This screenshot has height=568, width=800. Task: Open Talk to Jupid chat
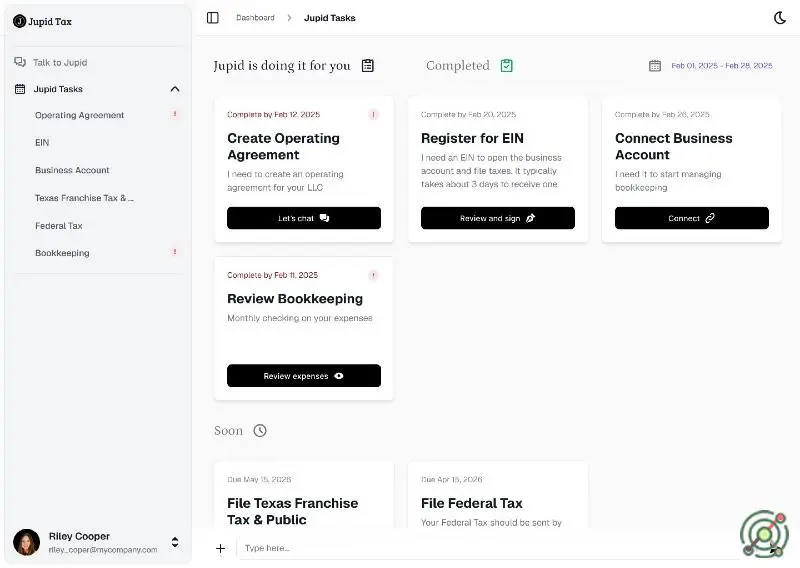(60, 62)
